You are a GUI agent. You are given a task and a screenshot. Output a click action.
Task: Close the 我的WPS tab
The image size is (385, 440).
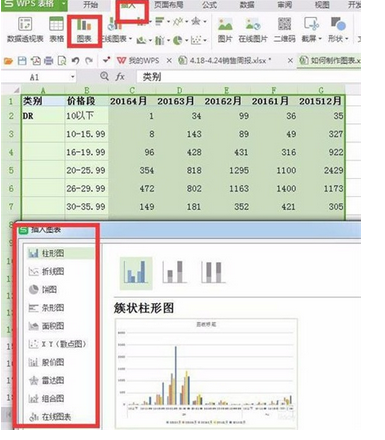point(169,61)
